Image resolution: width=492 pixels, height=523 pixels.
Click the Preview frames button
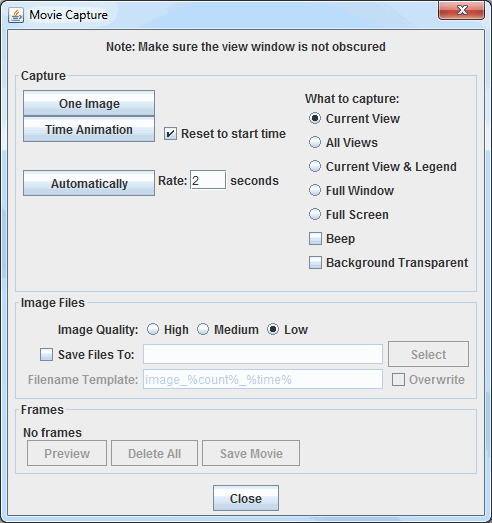coord(67,453)
